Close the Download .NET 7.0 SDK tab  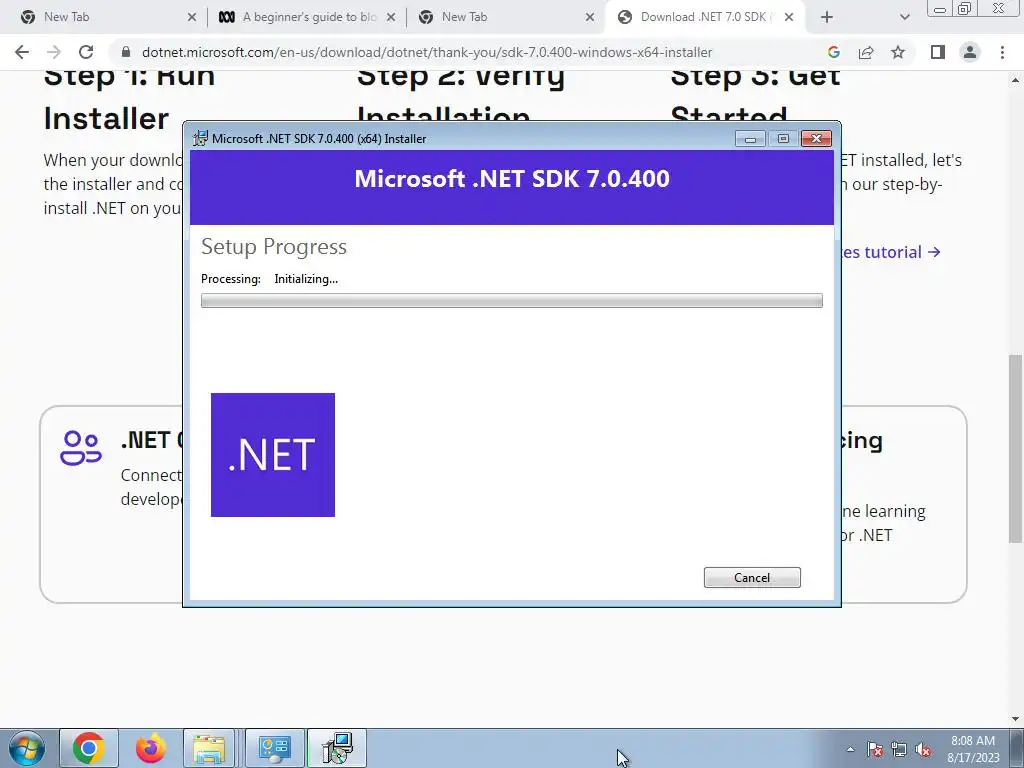[789, 17]
